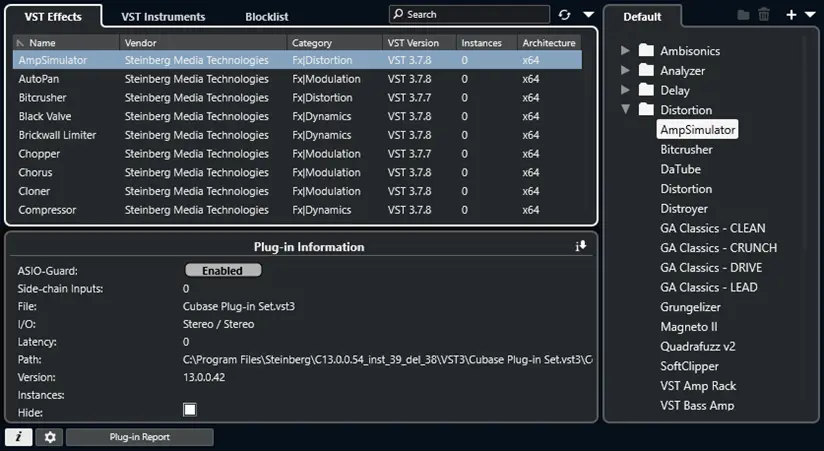Click the Distortion folder icon

[646, 109]
